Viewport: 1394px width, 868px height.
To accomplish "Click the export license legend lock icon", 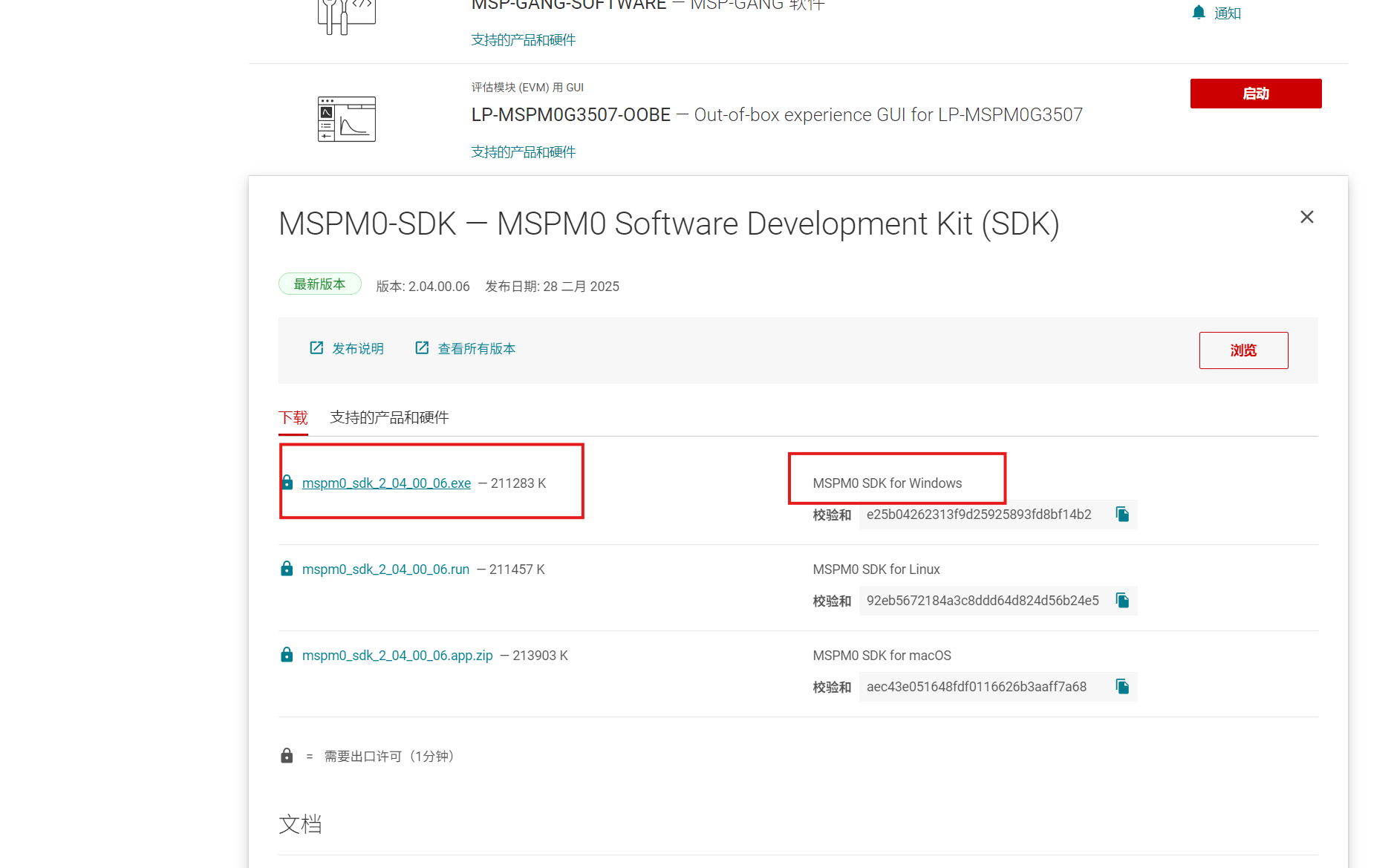I will 287,756.
